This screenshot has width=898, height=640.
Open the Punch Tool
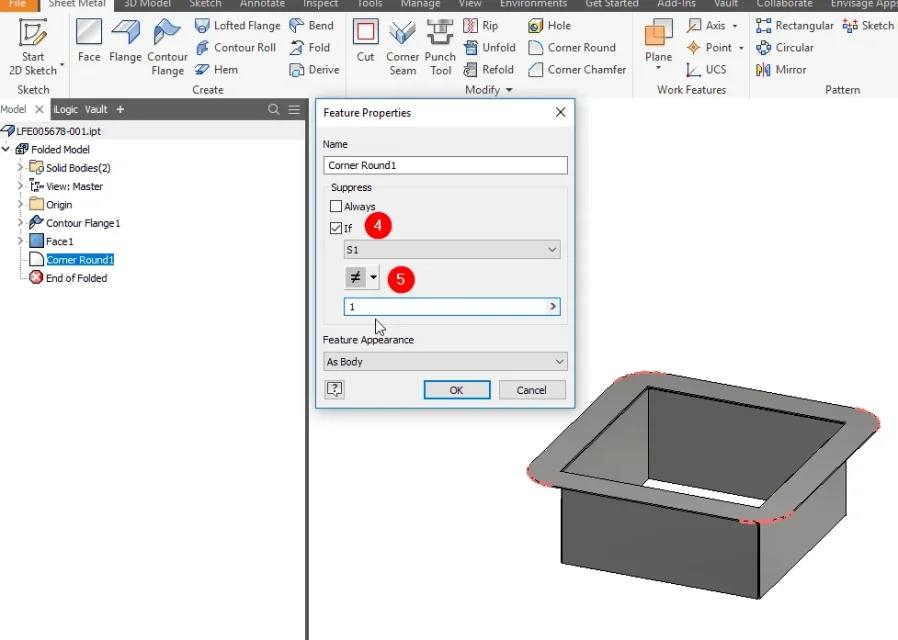click(x=440, y=47)
